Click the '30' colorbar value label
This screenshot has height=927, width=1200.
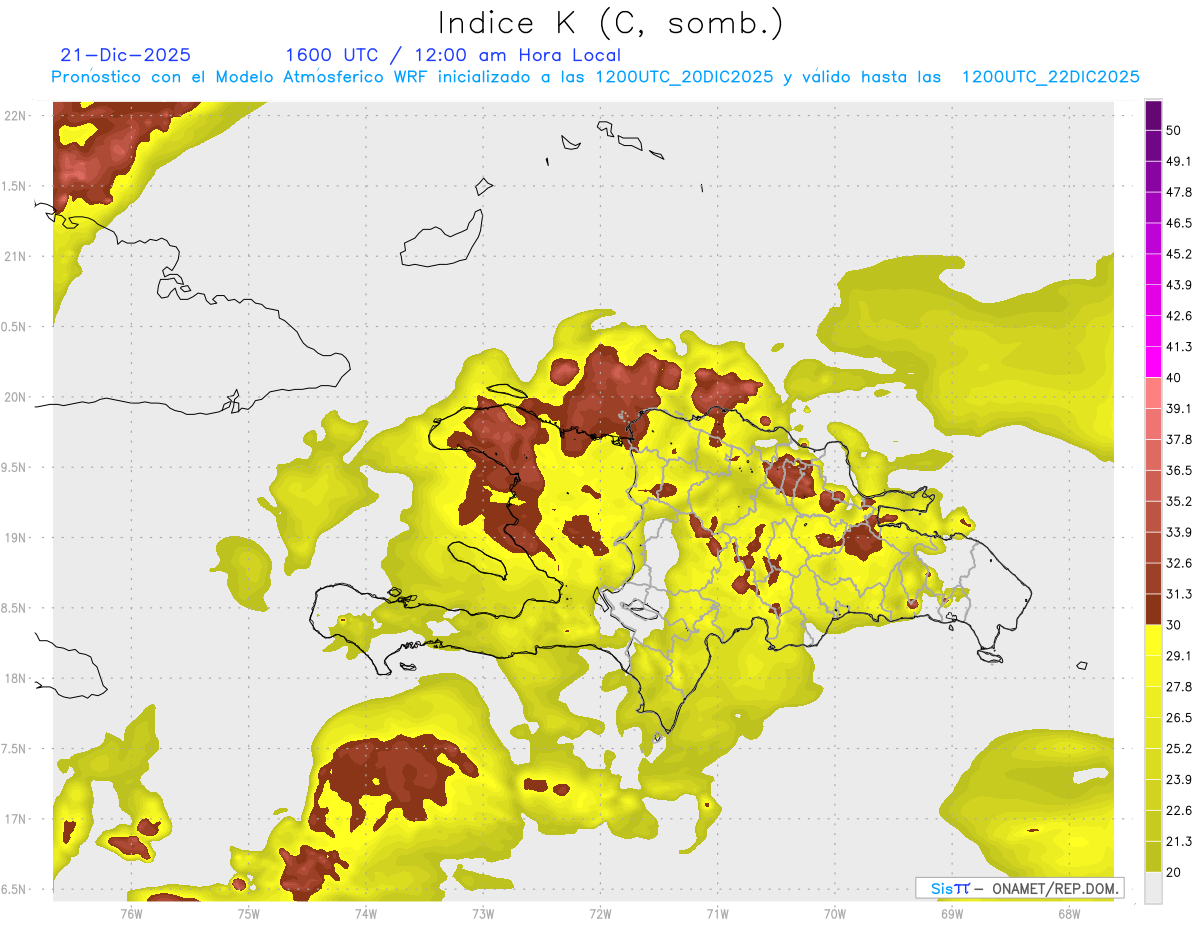(1174, 625)
